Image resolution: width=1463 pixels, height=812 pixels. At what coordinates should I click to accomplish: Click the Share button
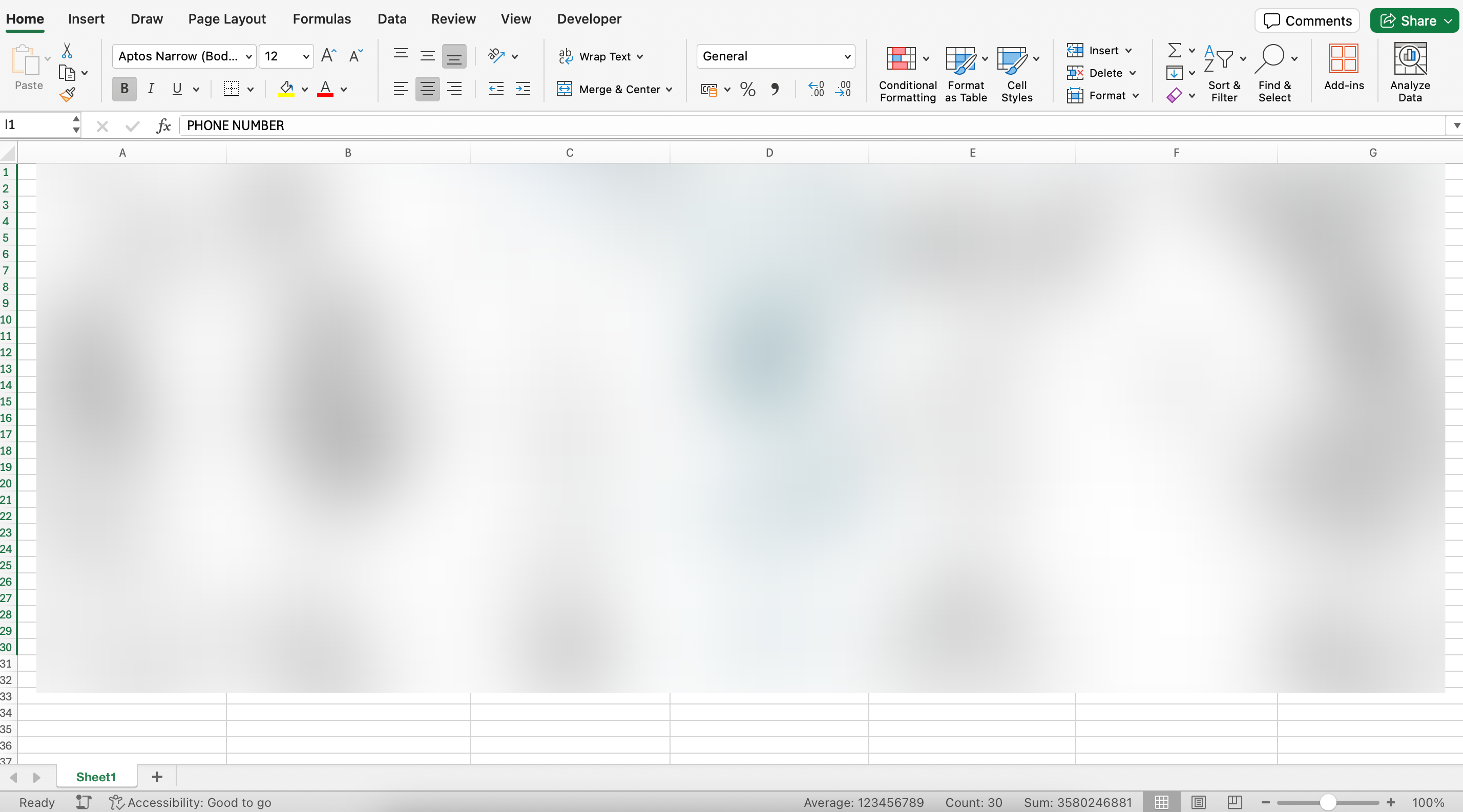[x=1409, y=20]
